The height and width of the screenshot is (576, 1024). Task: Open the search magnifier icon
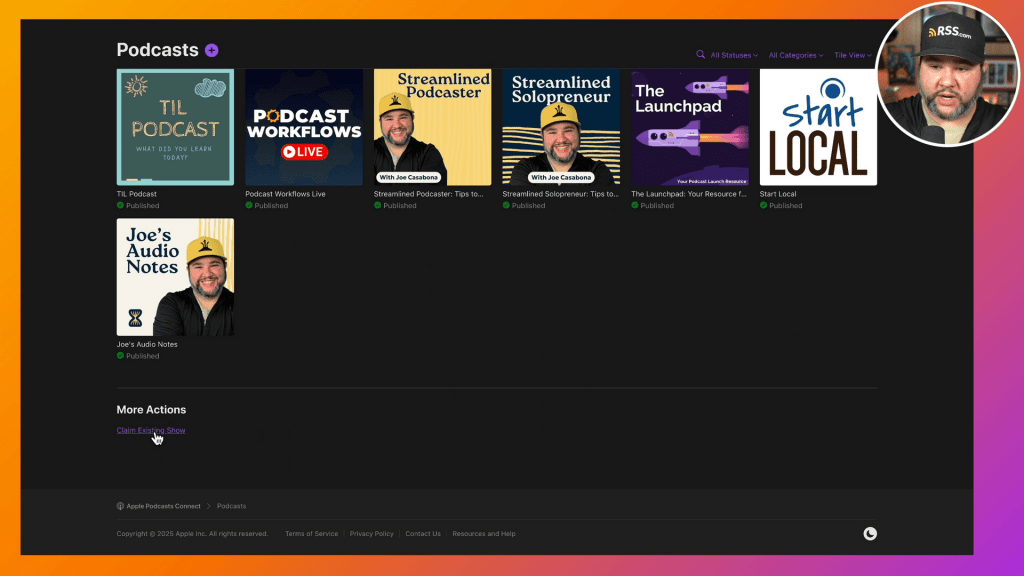tap(701, 55)
